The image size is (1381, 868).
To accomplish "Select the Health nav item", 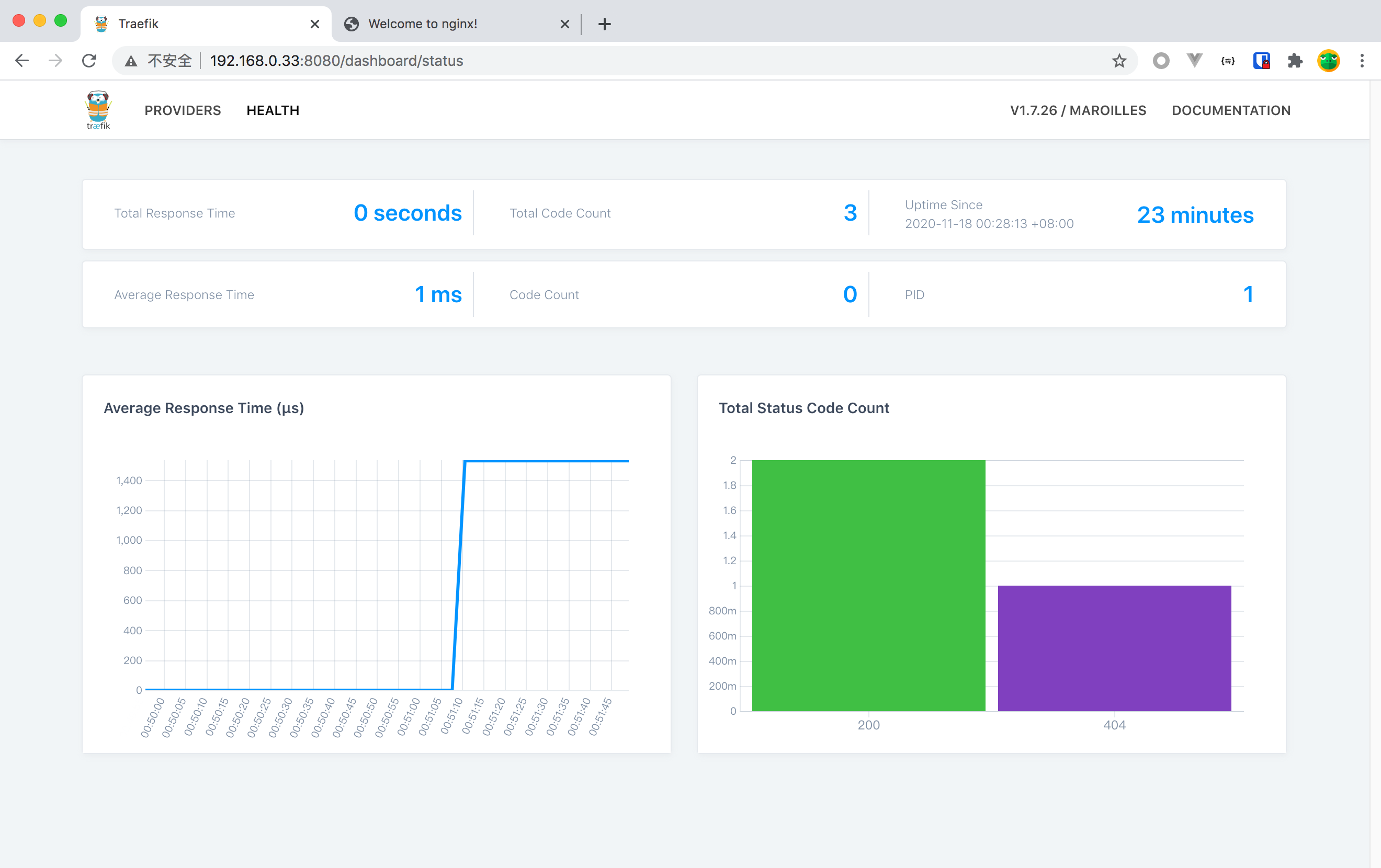I will coord(273,110).
